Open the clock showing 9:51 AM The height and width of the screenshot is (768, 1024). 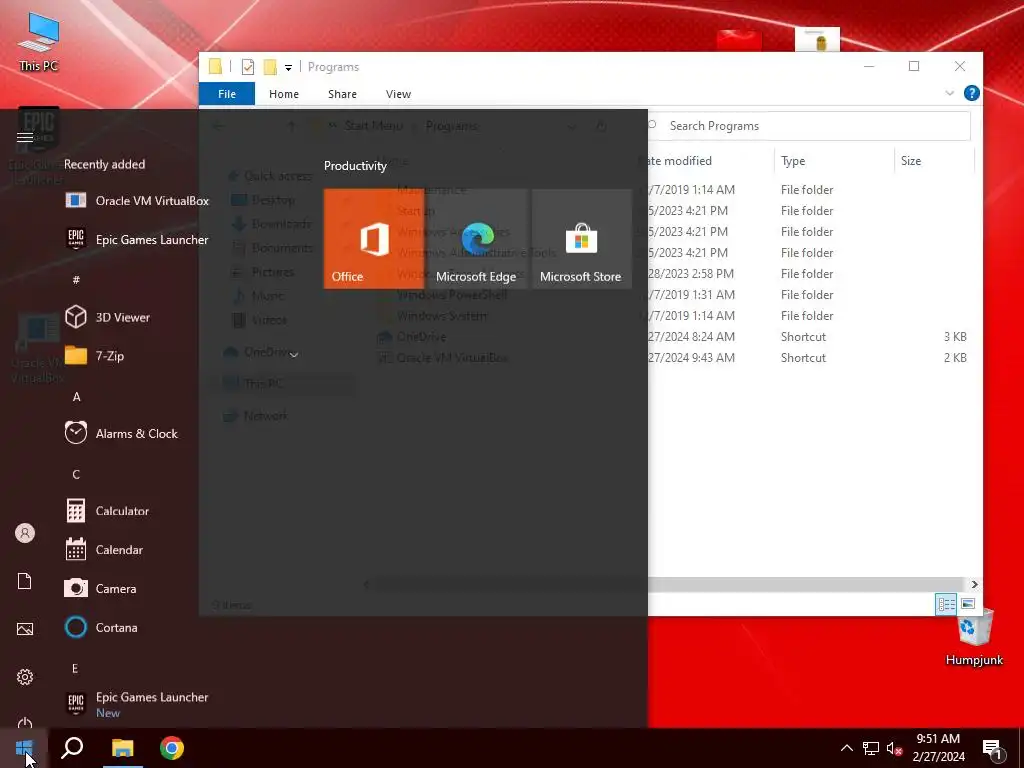938,748
